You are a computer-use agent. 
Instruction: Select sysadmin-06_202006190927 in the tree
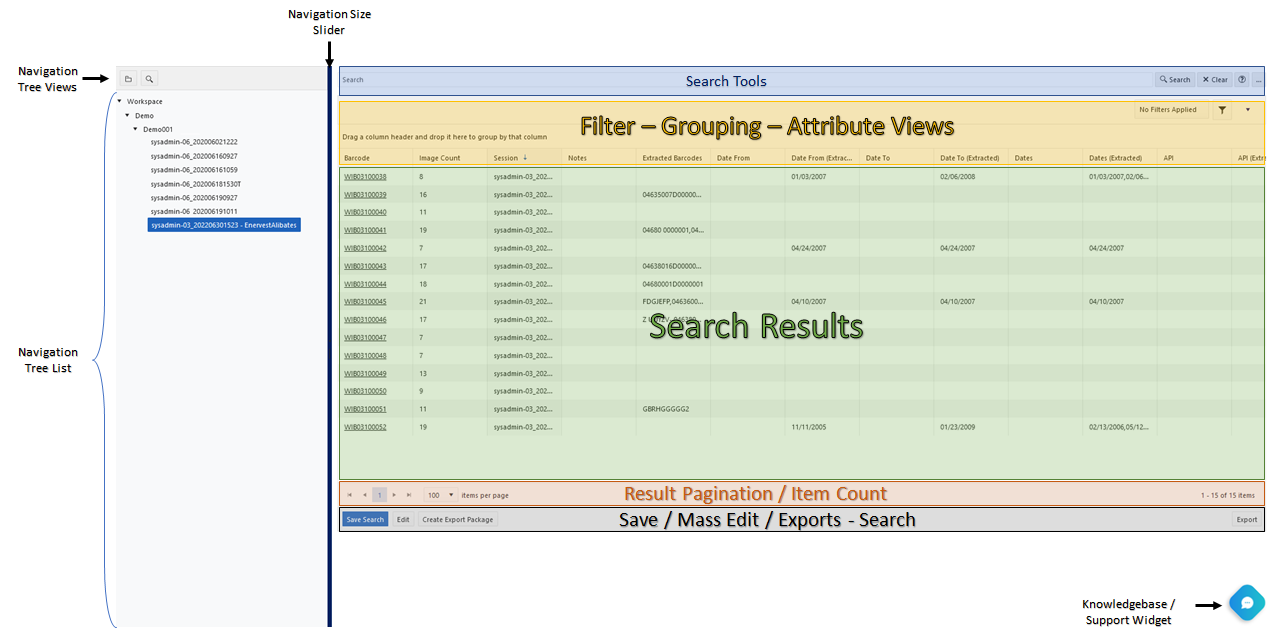[194, 198]
